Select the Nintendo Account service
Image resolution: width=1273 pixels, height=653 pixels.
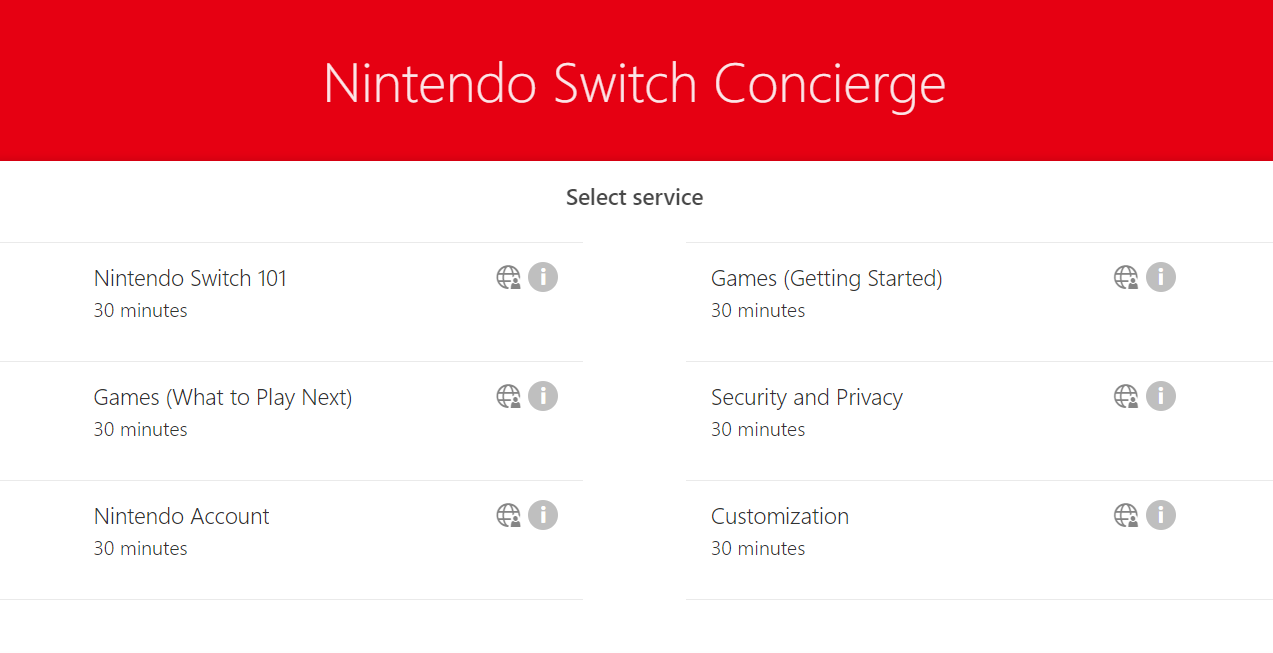(181, 516)
